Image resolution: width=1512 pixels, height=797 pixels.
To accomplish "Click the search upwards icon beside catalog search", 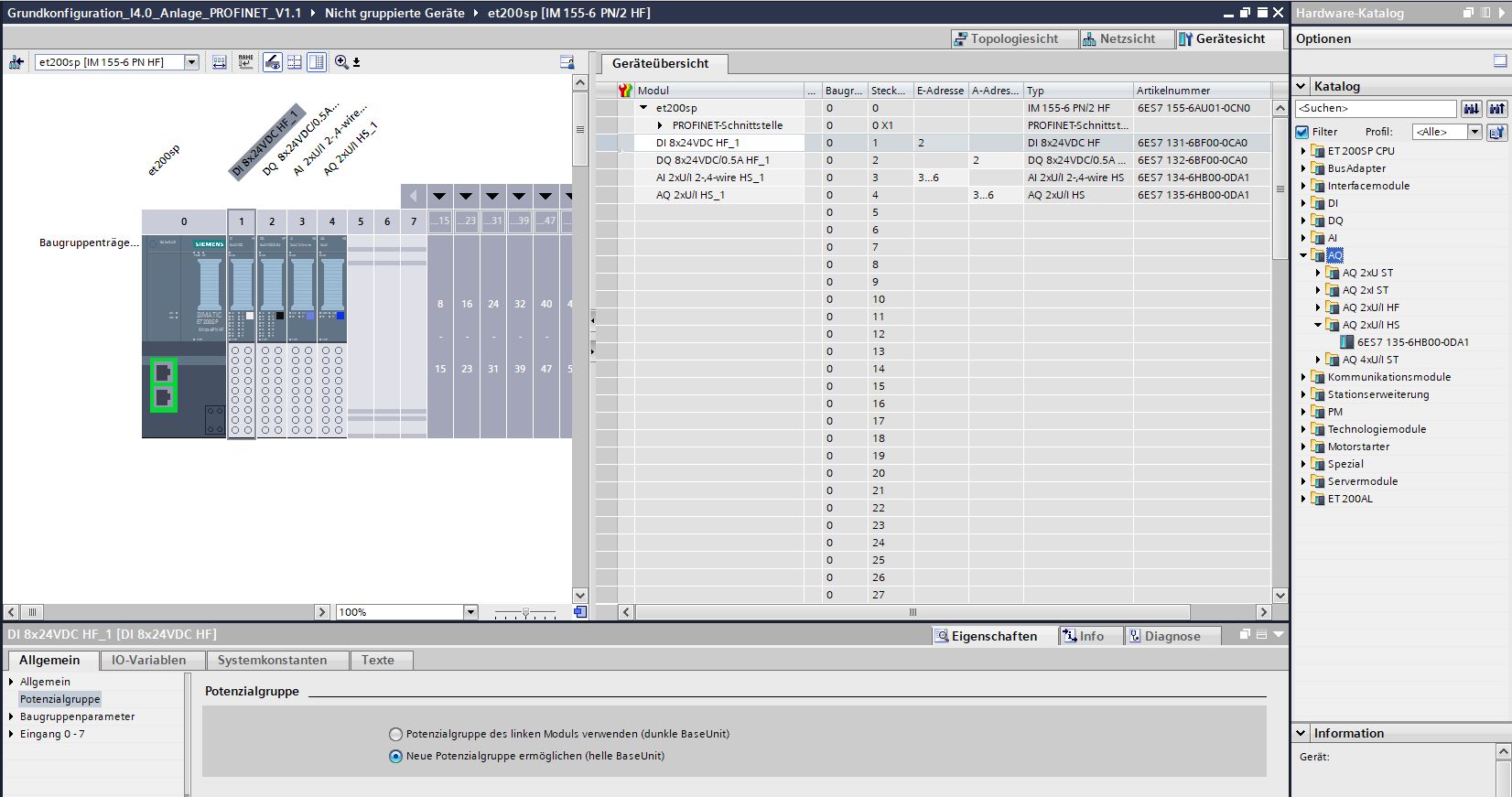I will coord(1496,109).
